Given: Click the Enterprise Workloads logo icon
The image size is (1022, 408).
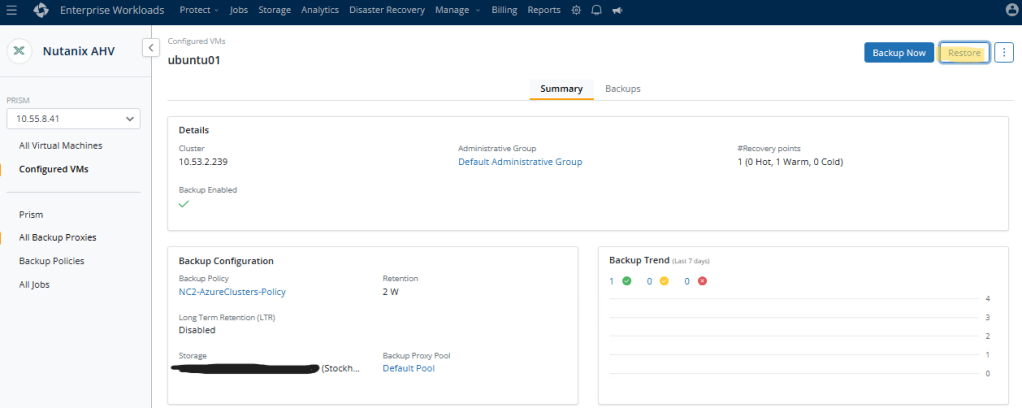Looking at the screenshot, I should (40, 10).
